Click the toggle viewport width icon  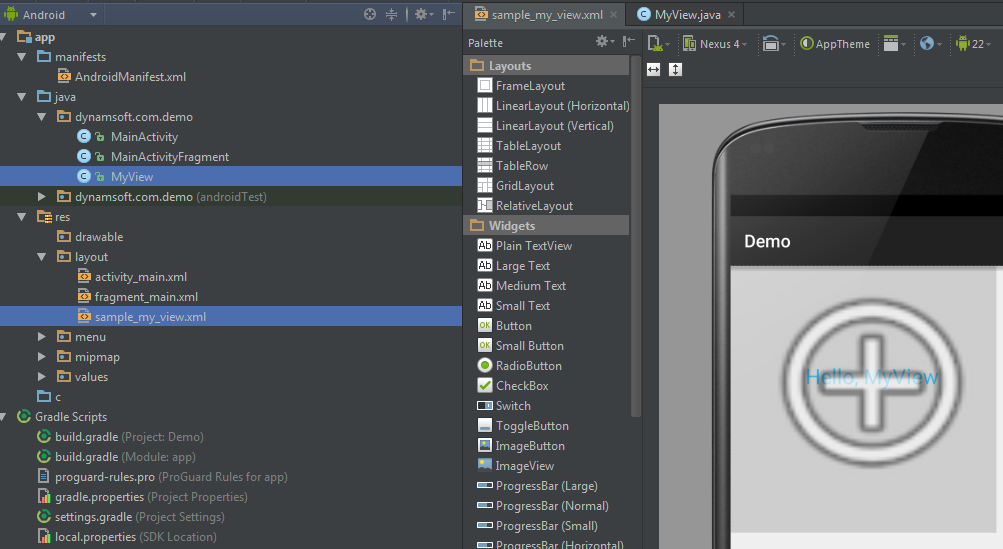654,69
